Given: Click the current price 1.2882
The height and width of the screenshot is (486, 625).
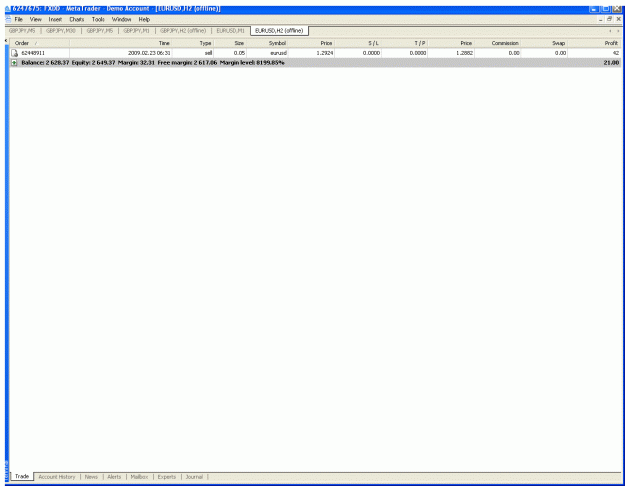Looking at the screenshot, I should [x=464, y=53].
